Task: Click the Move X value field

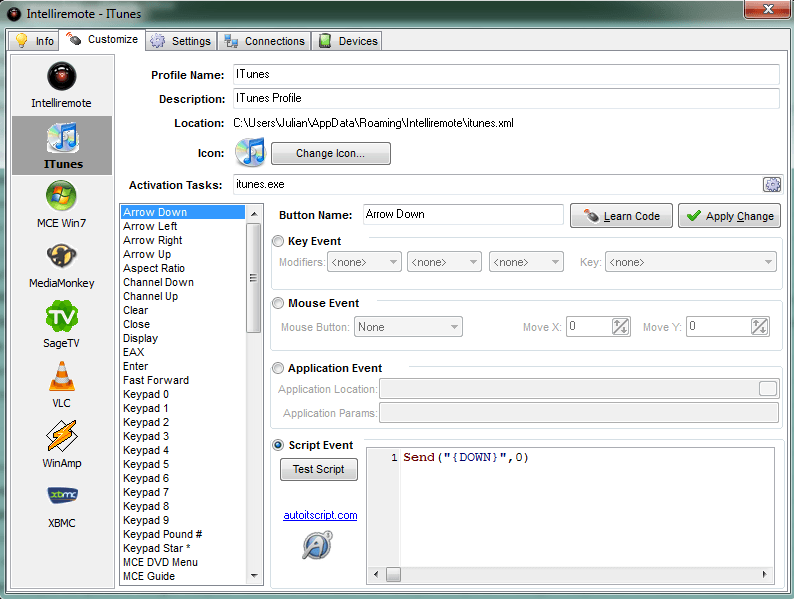Action: click(x=589, y=327)
